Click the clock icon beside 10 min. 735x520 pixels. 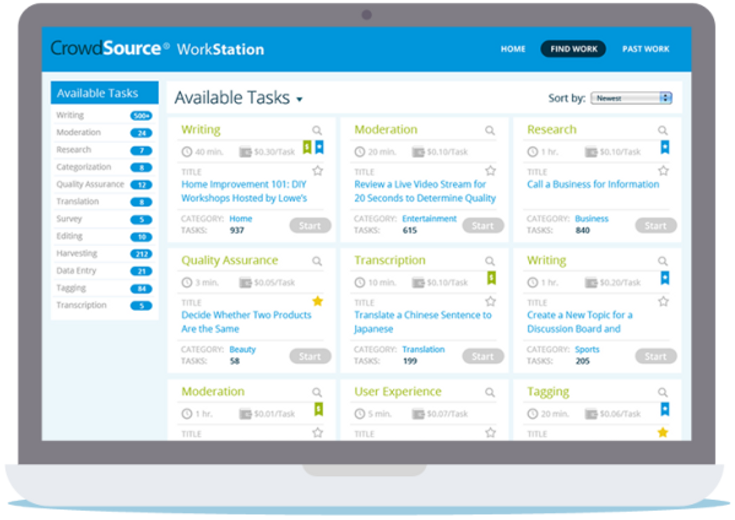(360, 283)
